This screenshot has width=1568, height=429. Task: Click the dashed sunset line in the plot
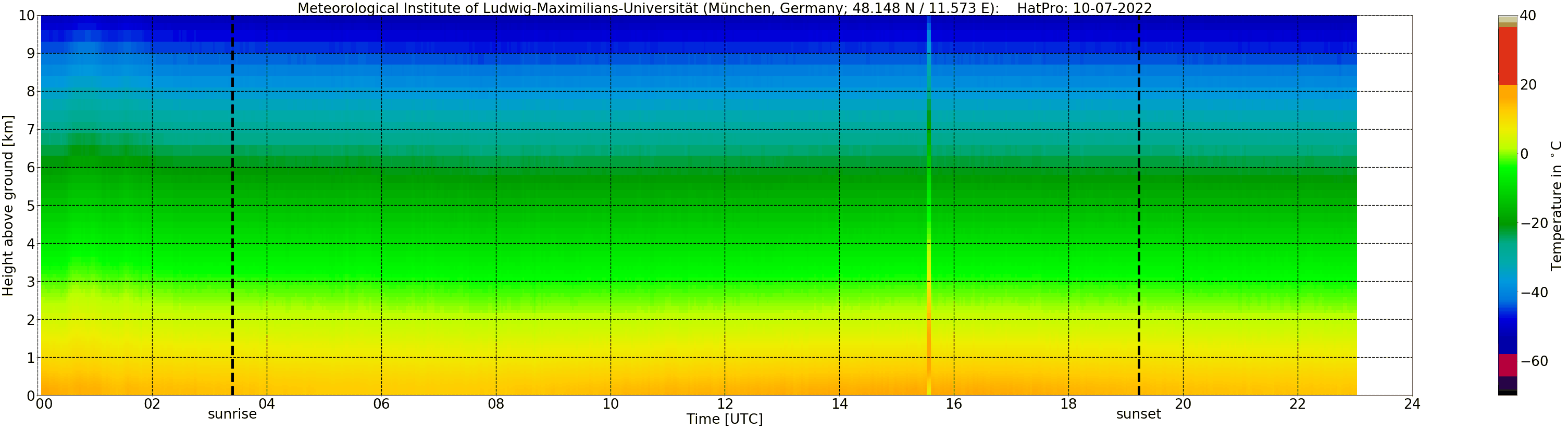(1139, 206)
